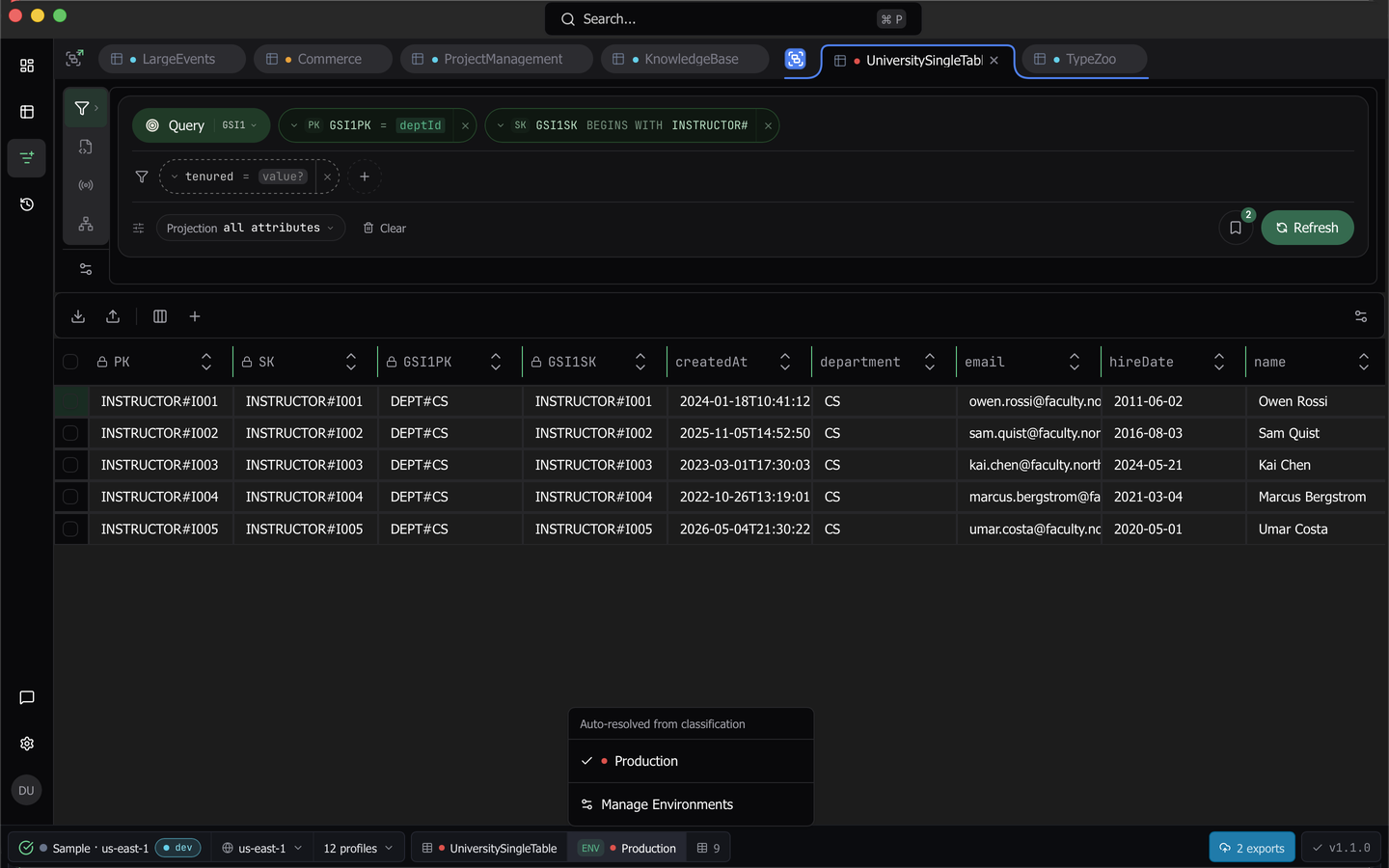This screenshot has width=1389, height=868.
Task: Open the 2 exports button
Action: pyautogui.click(x=1252, y=848)
